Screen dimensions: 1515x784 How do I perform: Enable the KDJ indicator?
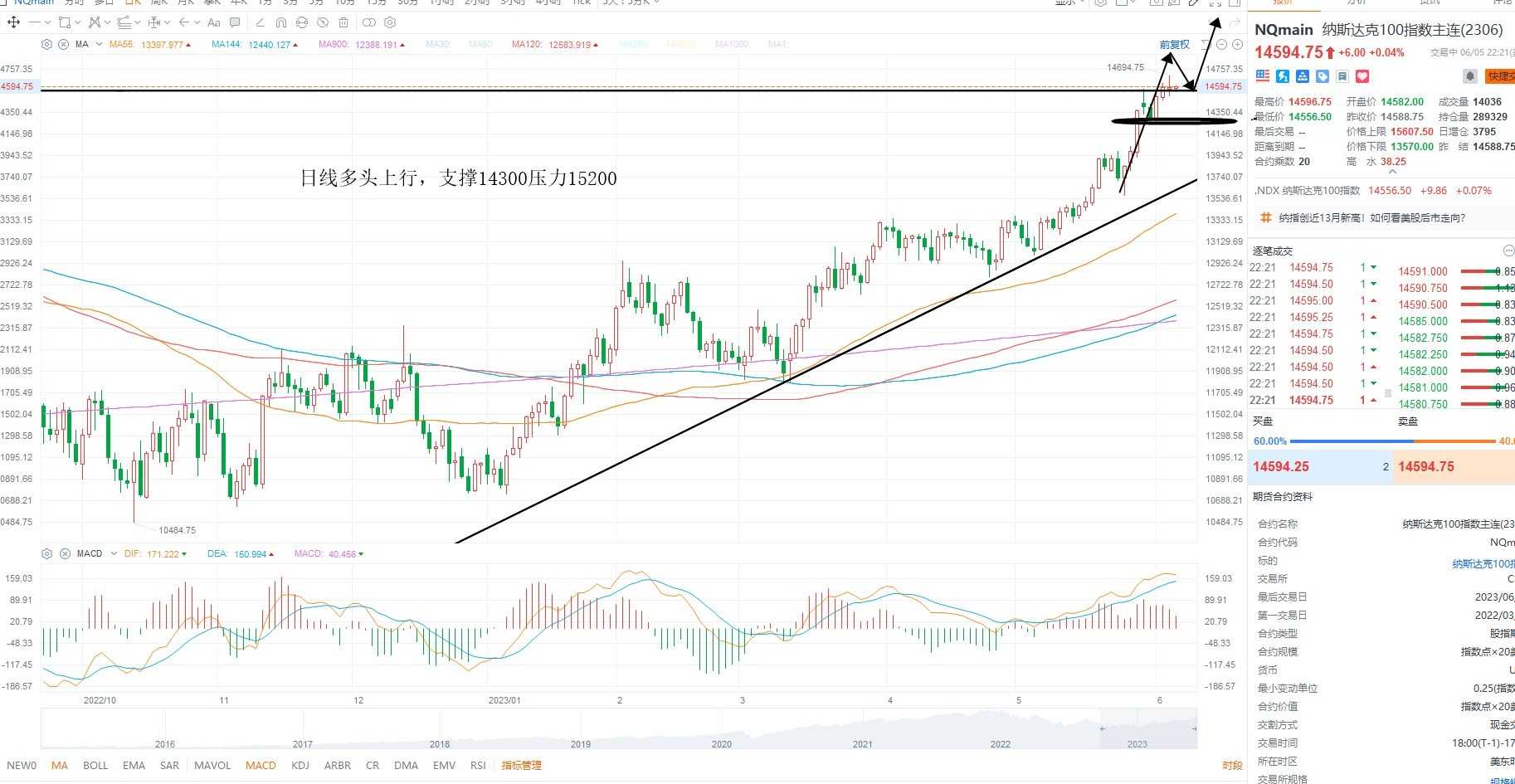coord(300,765)
